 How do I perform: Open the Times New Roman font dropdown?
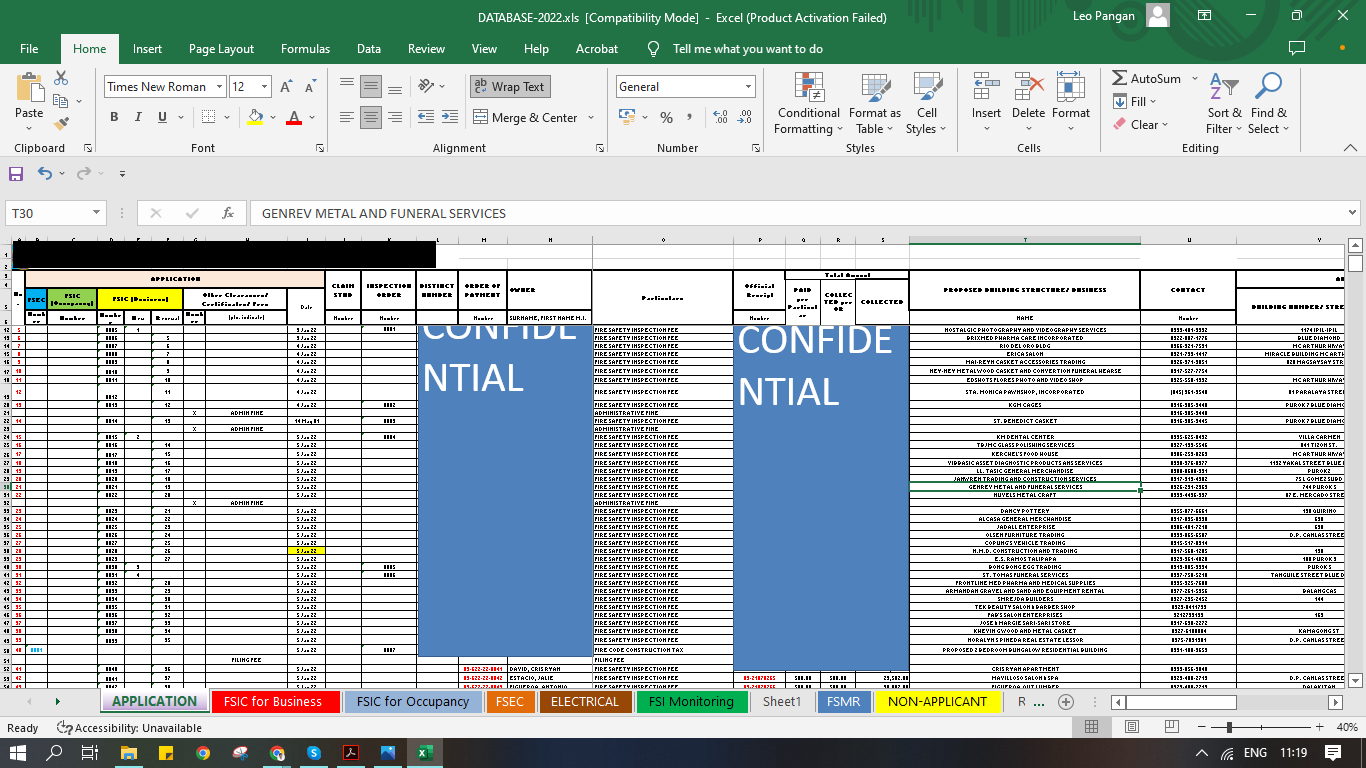coord(219,87)
